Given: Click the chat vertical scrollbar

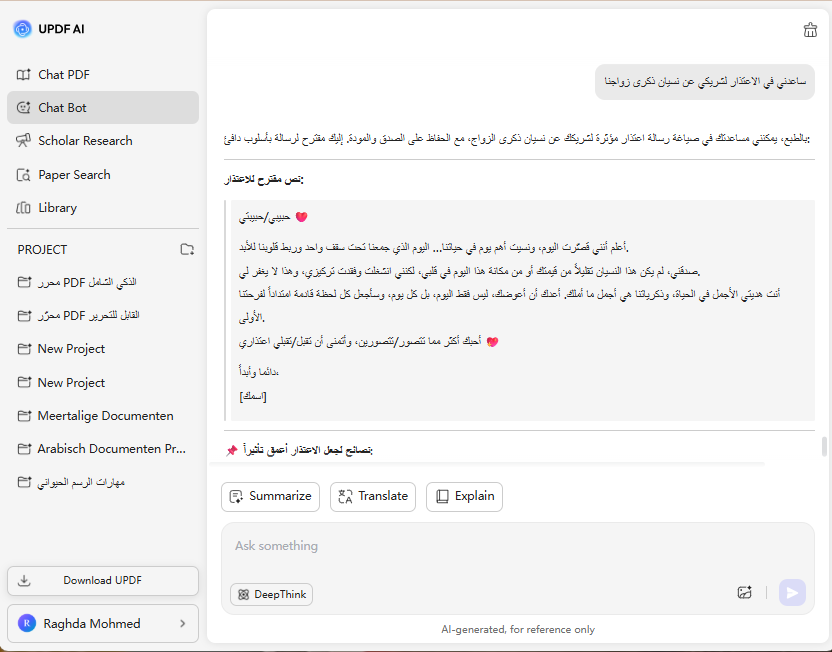Looking at the screenshot, I should pyautogui.click(x=824, y=447).
